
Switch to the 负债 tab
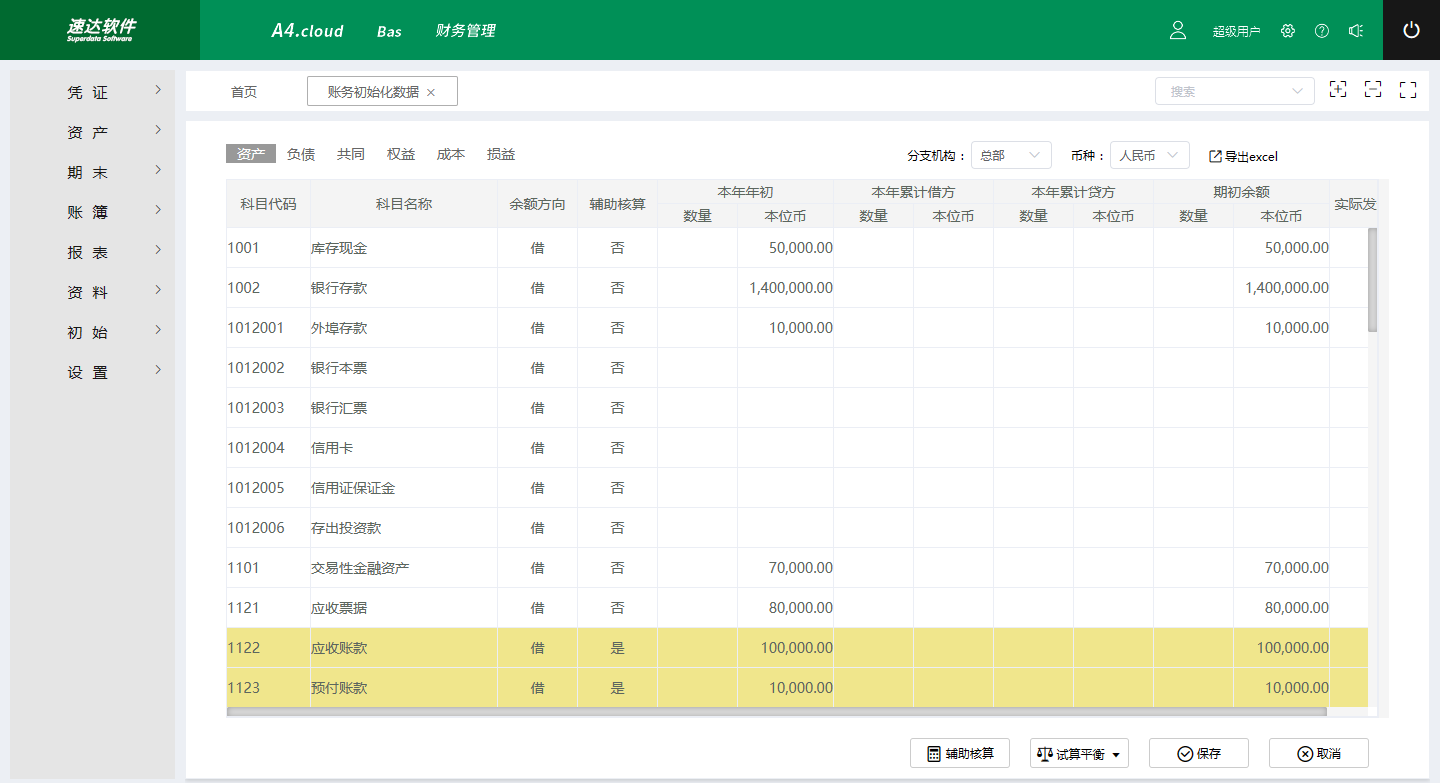(301, 154)
